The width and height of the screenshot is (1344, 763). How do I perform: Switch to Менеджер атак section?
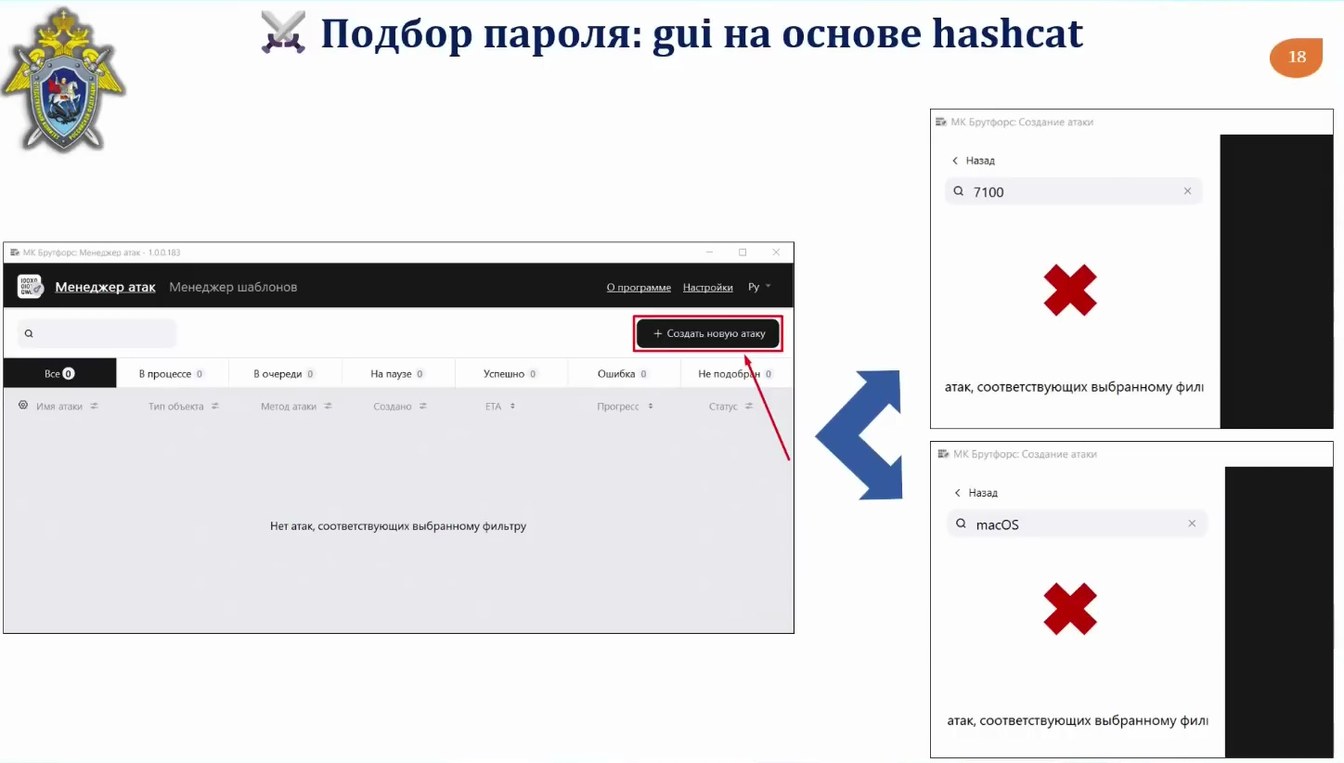click(x=105, y=287)
